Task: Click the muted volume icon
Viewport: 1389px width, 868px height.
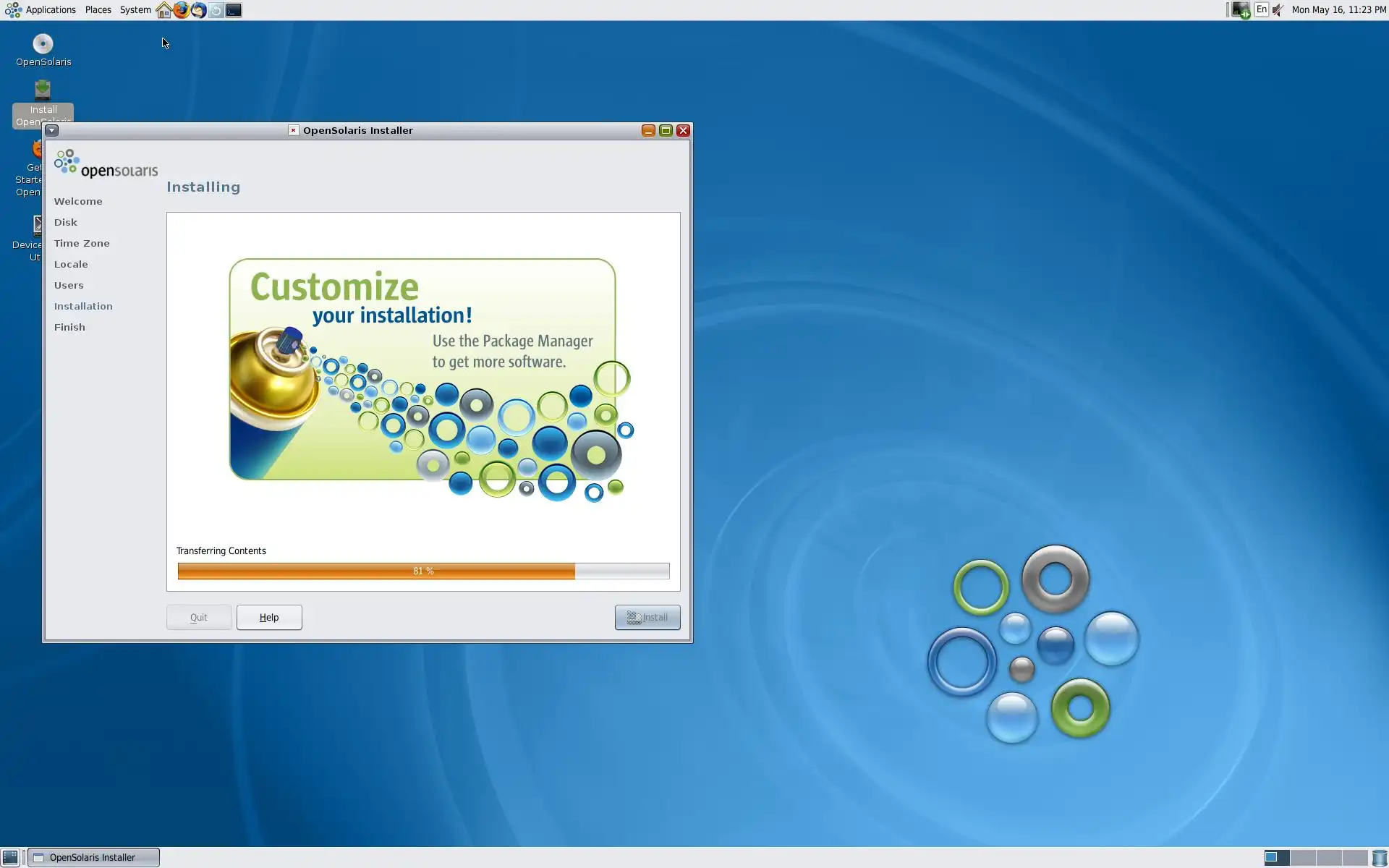Action: tap(1278, 10)
